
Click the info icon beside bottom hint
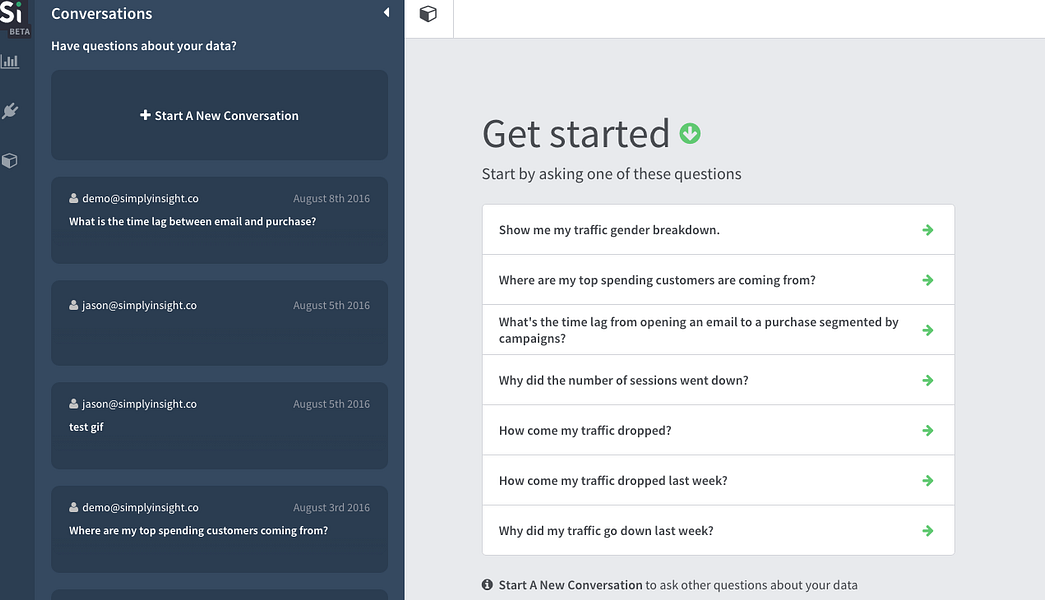coord(487,585)
